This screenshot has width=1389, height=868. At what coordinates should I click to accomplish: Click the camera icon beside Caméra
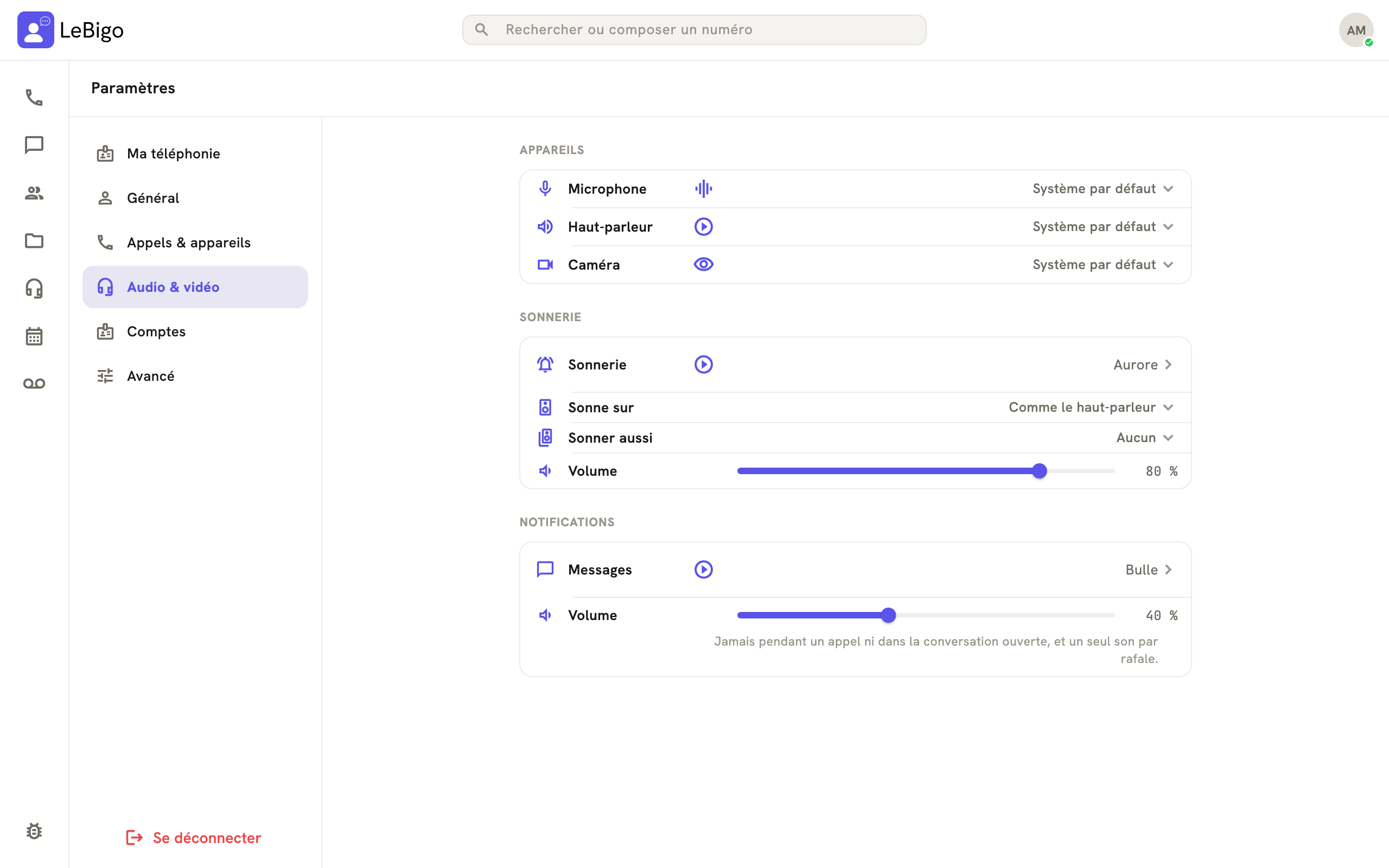click(x=545, y=265)
